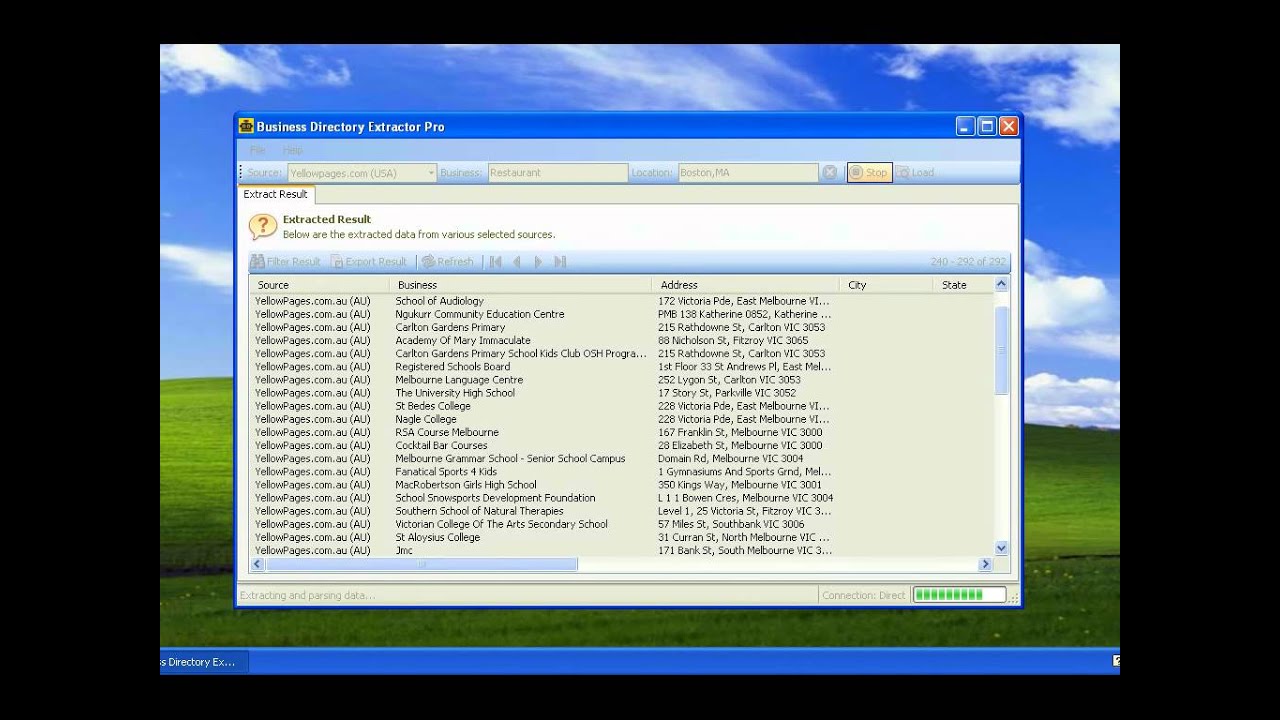Select The University High School row
Image resolution: width=1280 pixels, height=720 pixels.
coord(621,393)
